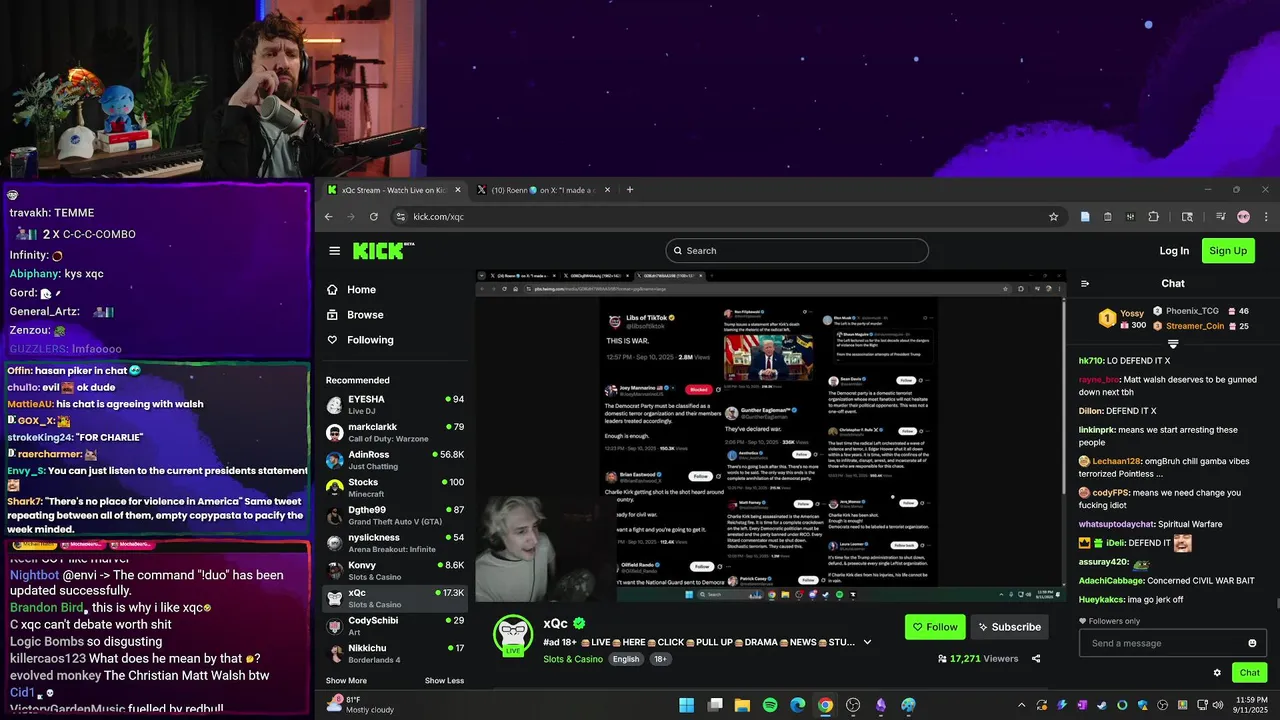This screenshot has height=720, width=1280.
Task: Follow the xQc channel
Action: coord(935,627)
